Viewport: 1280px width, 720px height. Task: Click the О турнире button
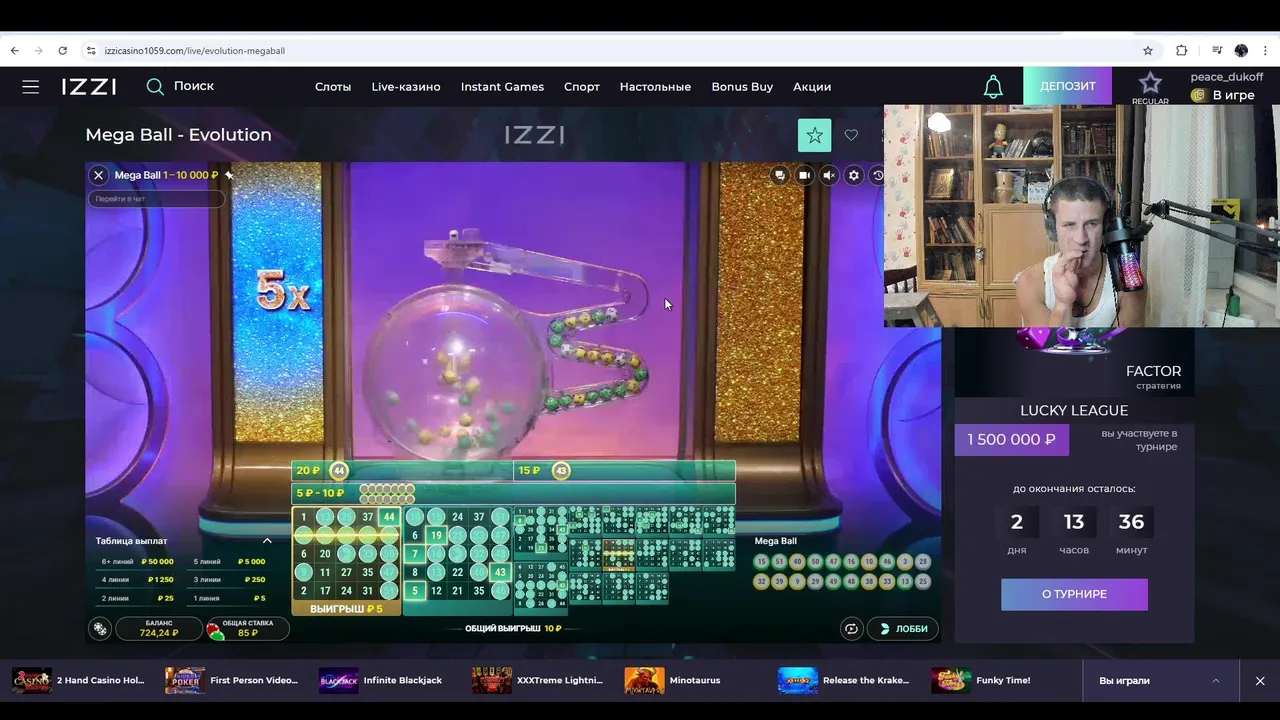click(x=1074, y=594)
